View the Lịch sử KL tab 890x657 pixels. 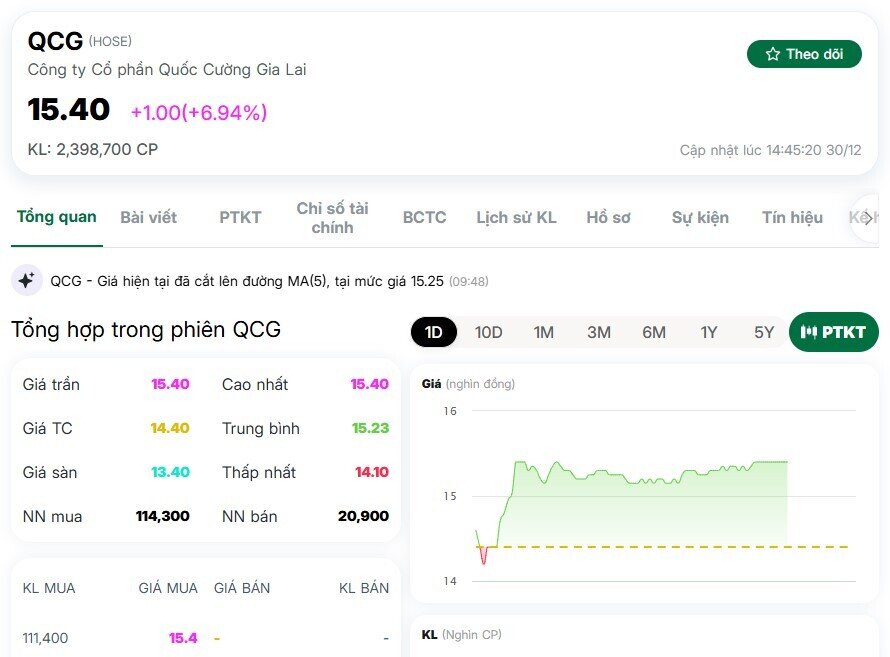coord(516,217)
